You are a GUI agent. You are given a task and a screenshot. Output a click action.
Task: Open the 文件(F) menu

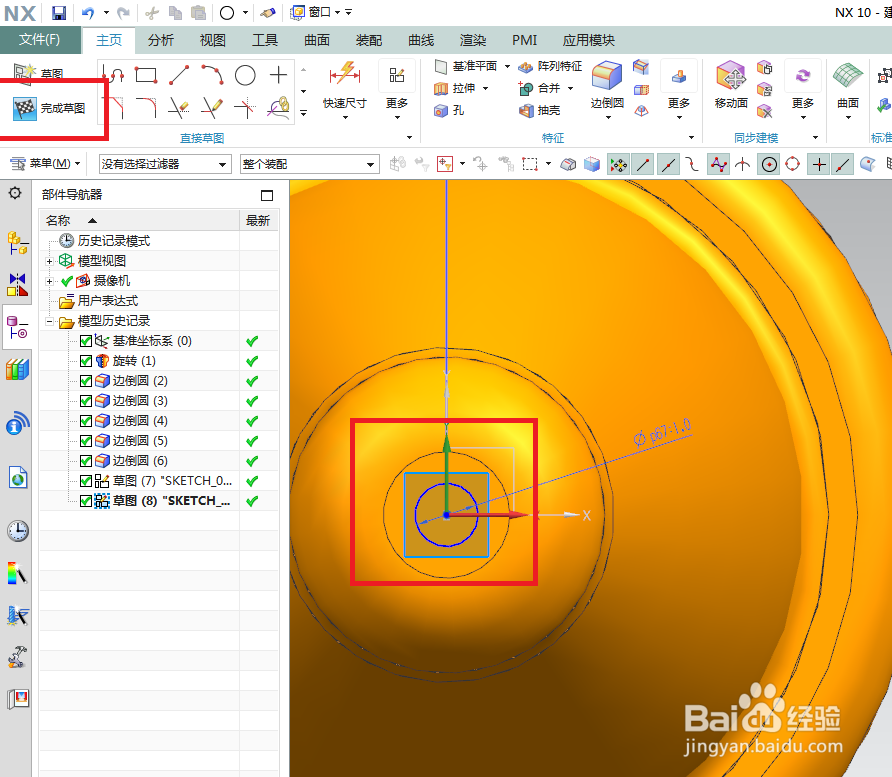[39, 40]
